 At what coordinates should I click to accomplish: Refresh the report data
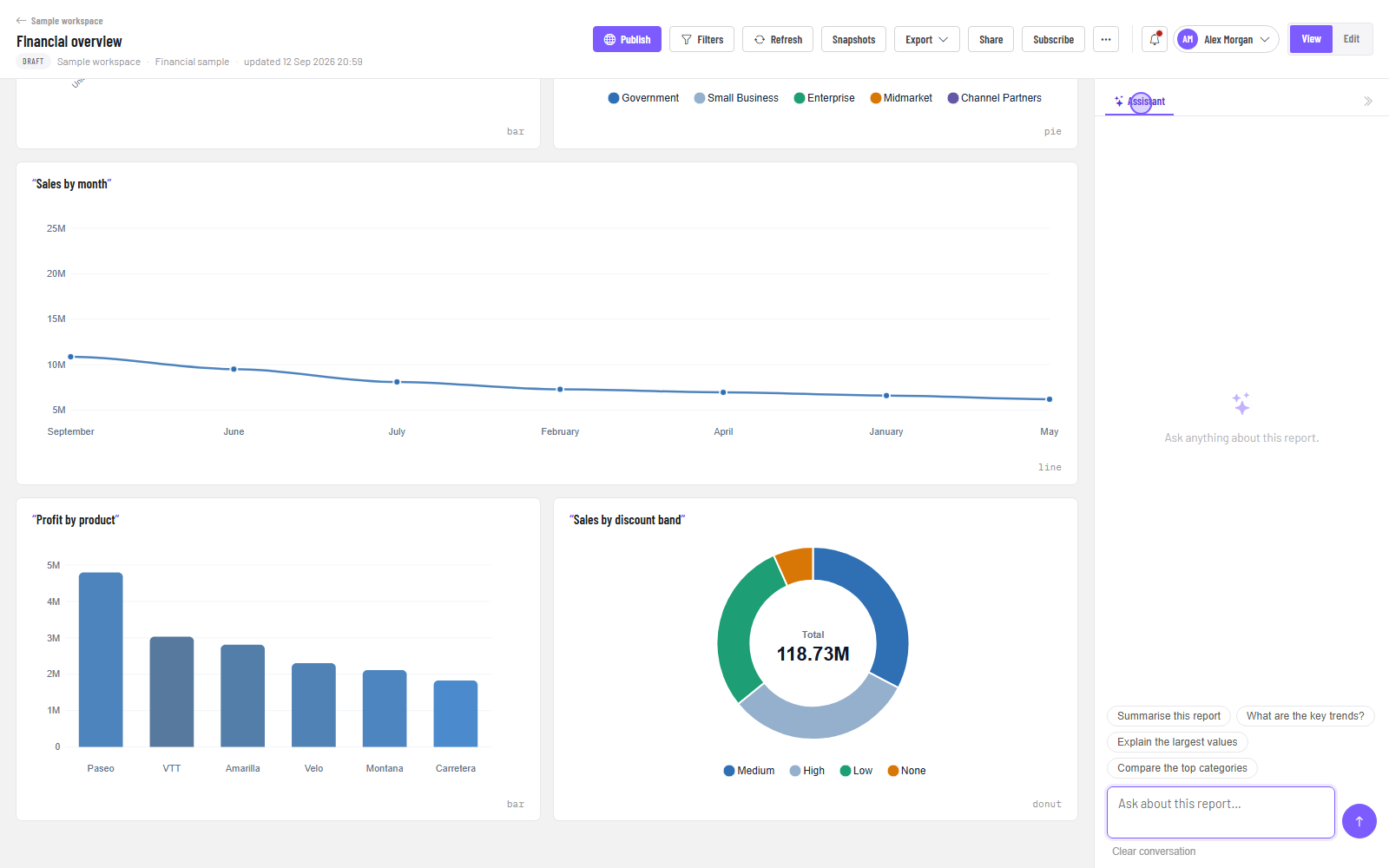tap(778, 39)
